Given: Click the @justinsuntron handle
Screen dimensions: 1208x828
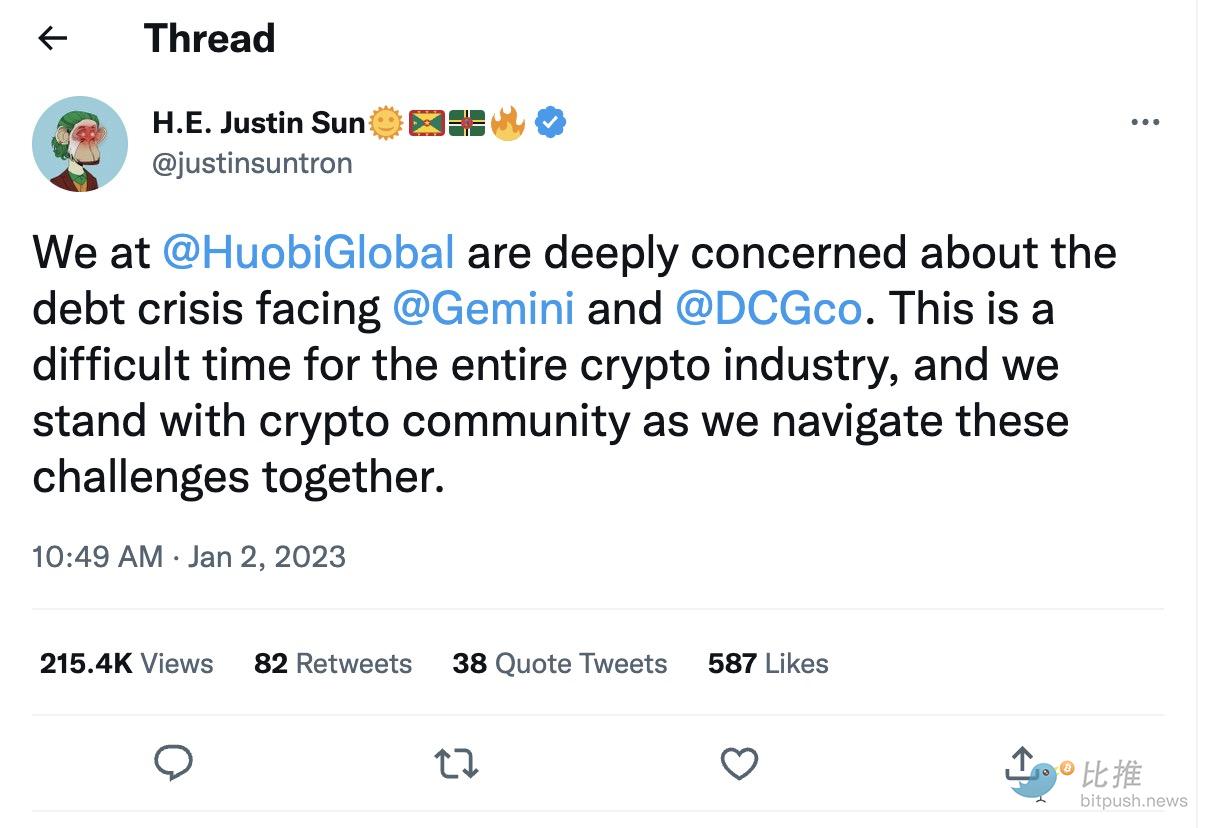Looking at the screenshot, I should click(x=252, y=163).
